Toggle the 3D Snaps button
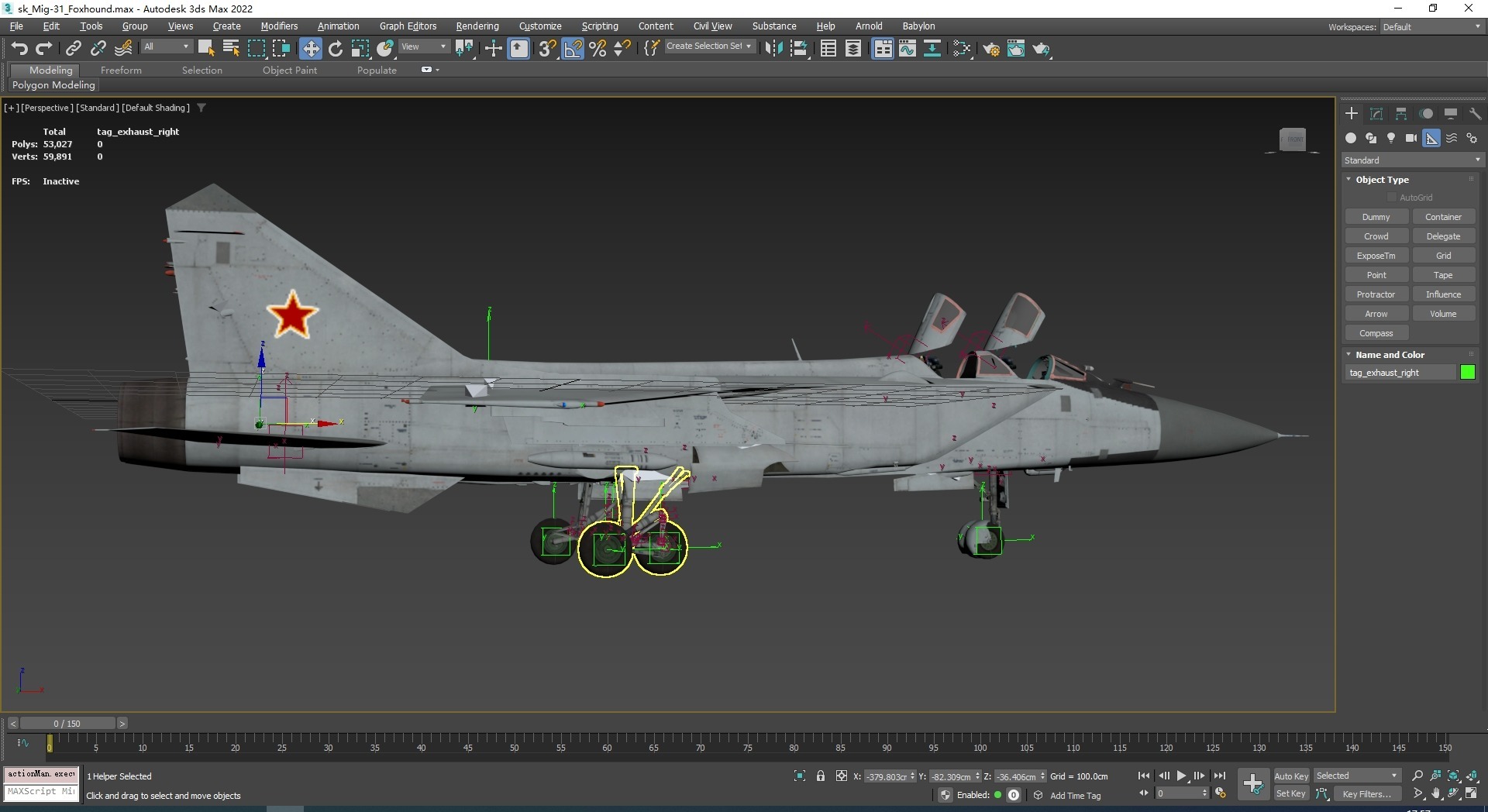Image resolution: width=1488 pixels, height=812 pixels. coord(547,49)
